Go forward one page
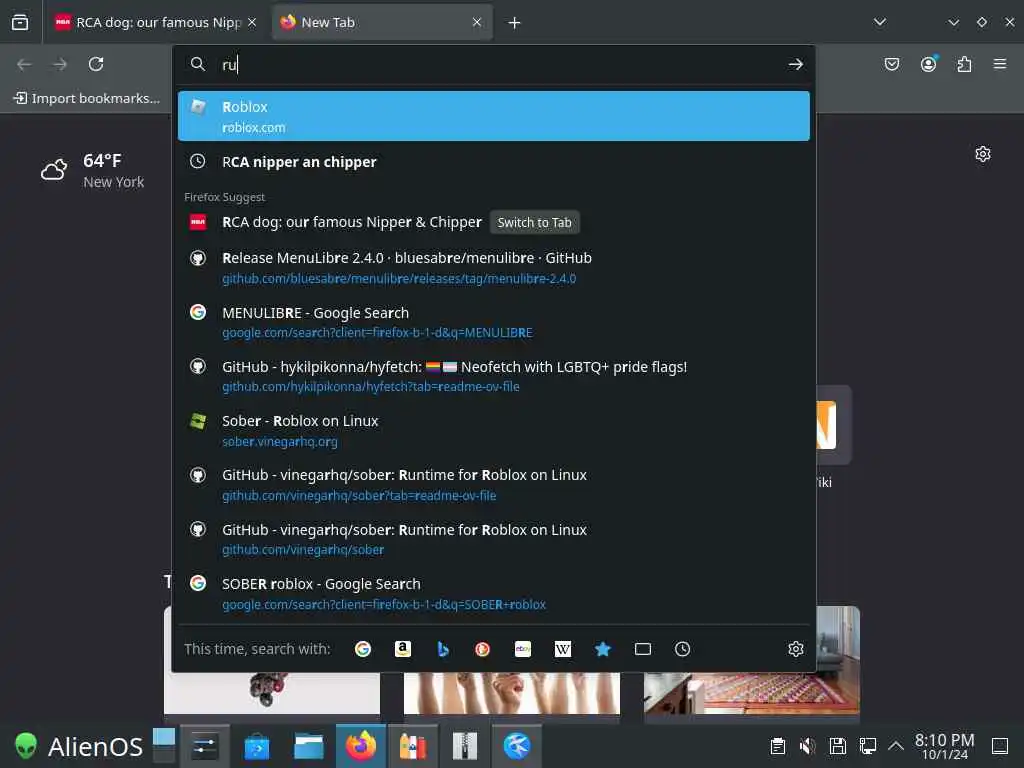Viewport: 1024px width, 768px height. click(x=60, y=64)
